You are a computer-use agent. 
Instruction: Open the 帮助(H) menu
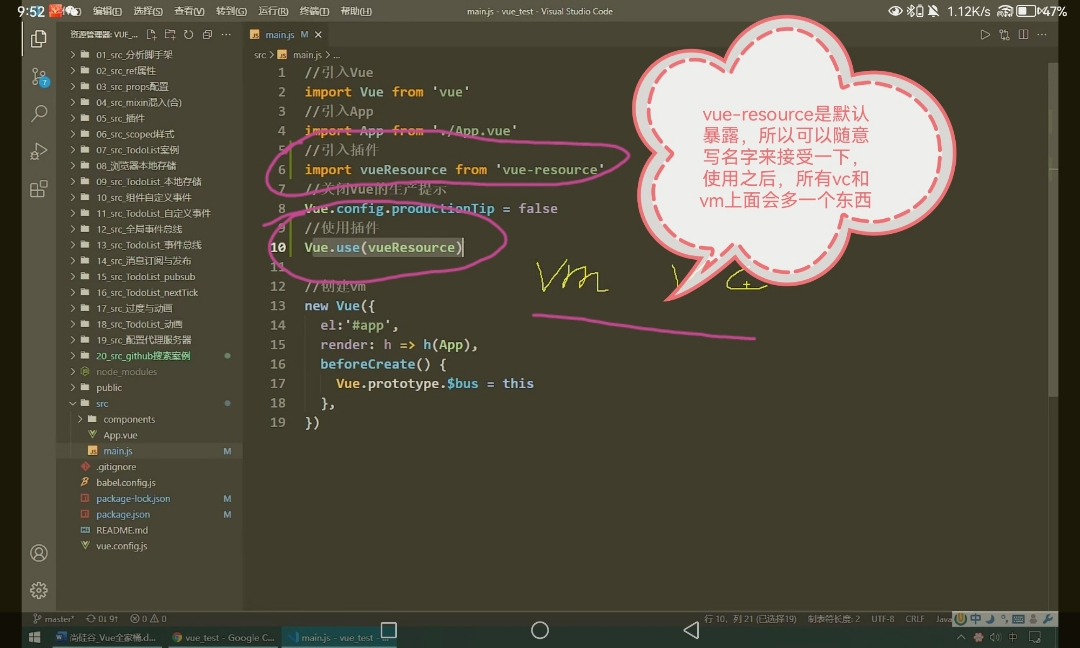[356, 11]
